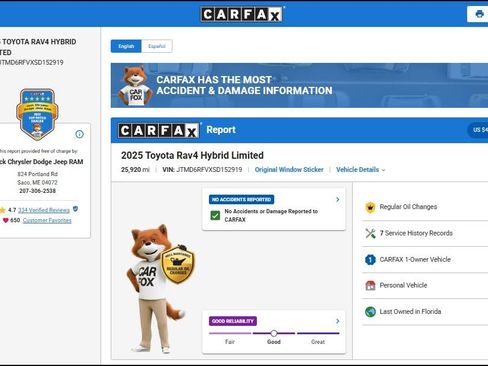Click the Personal Vehicle text
This screenshot has height=366, width=488.
click(x=403, y=285)
